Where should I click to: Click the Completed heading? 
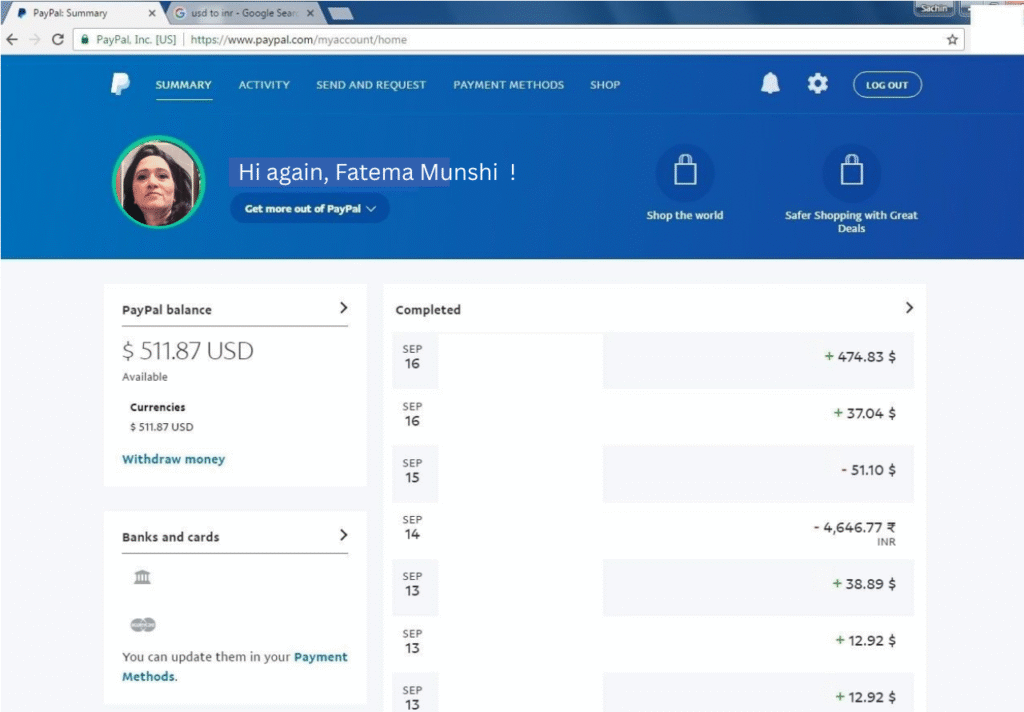[x=428, y=310]
